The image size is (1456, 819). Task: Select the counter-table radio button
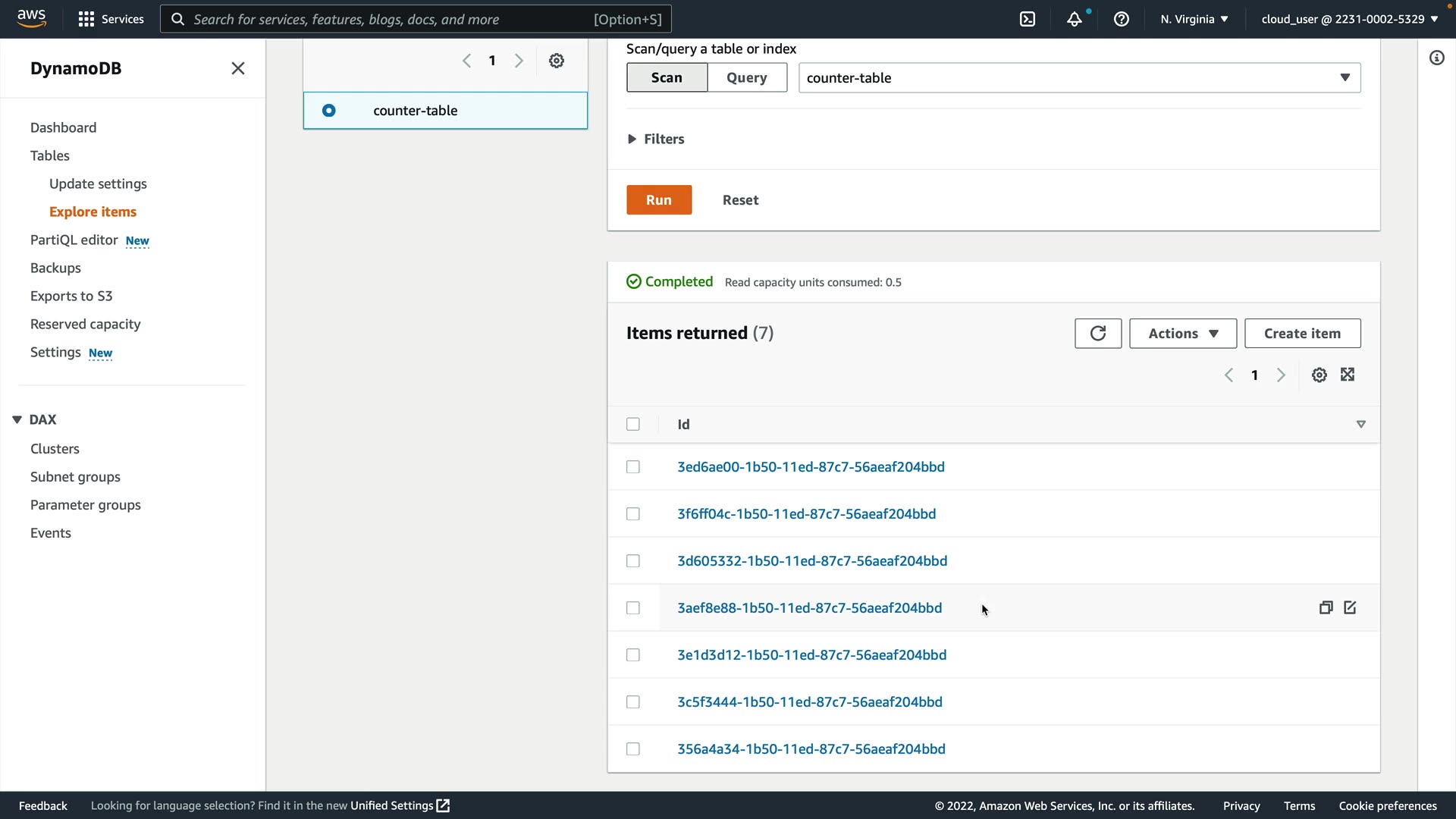pos(329,111)
